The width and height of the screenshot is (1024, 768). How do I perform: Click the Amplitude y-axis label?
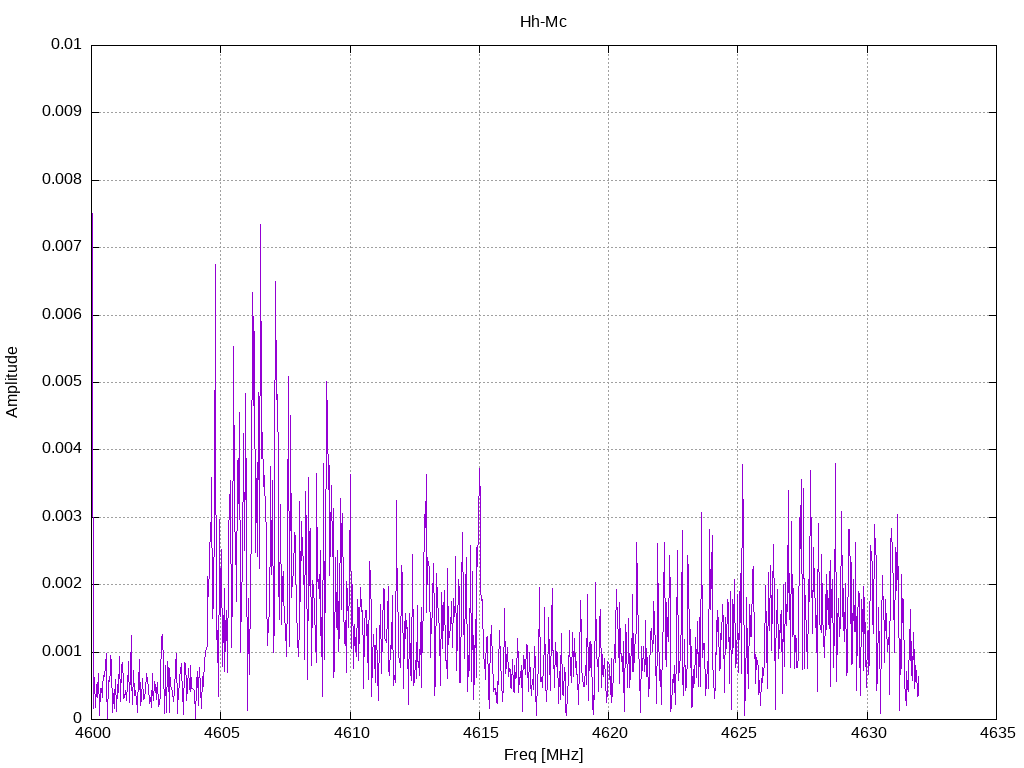click(x=12, y=381)
